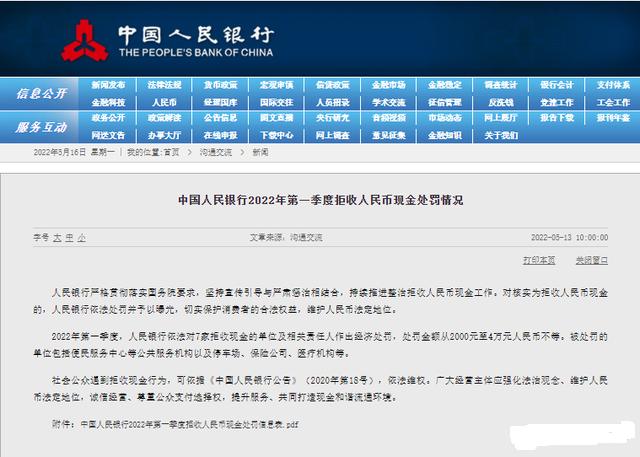Viewport: 640px width, 457px height.
Task: Open the 办事大厅 service page
Action: coord(164,135)
